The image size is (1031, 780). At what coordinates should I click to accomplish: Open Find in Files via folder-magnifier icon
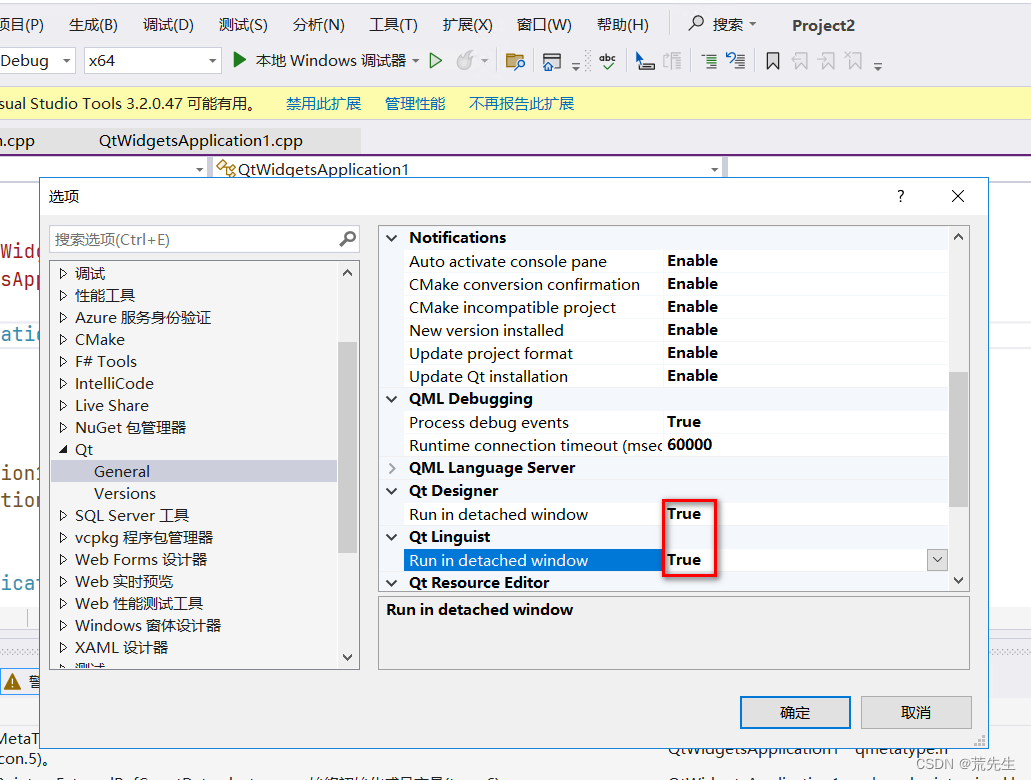click(513, 60)
